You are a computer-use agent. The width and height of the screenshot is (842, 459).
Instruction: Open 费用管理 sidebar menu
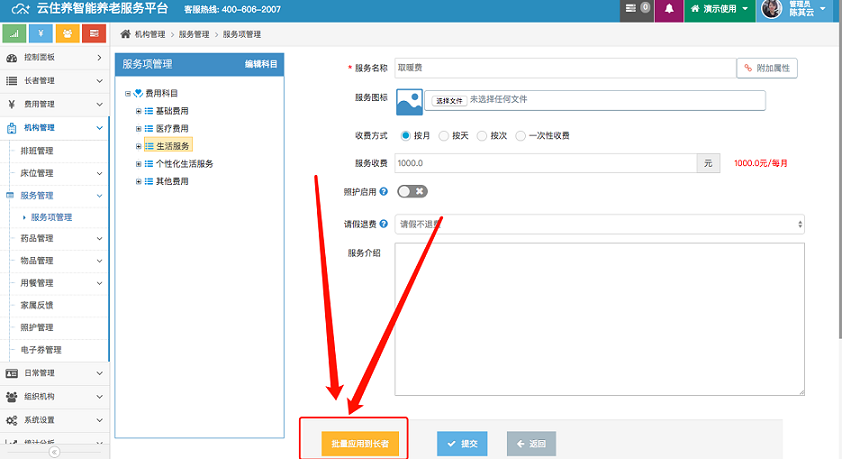pos(54,104)
